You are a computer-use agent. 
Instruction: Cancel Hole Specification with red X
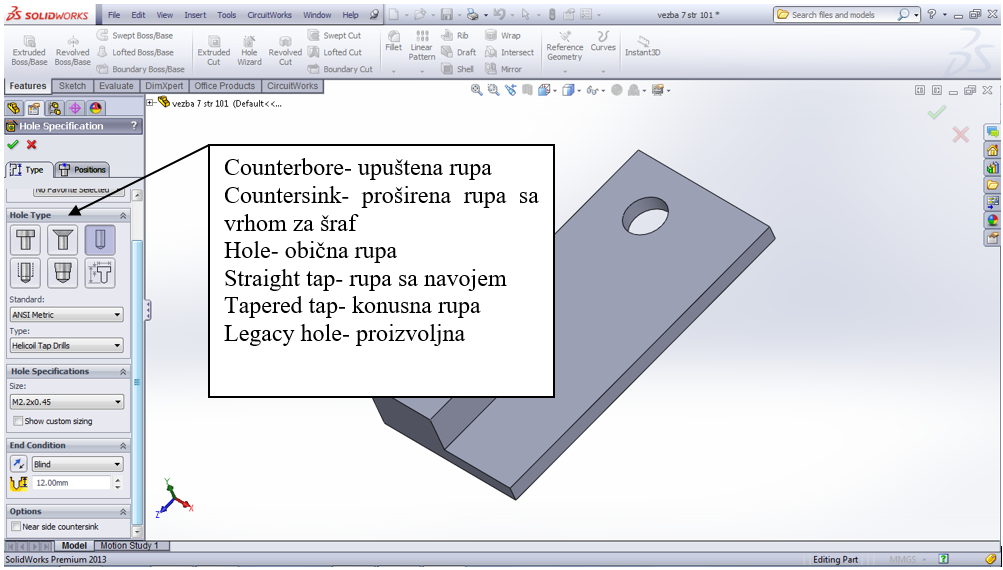point(31,145)
